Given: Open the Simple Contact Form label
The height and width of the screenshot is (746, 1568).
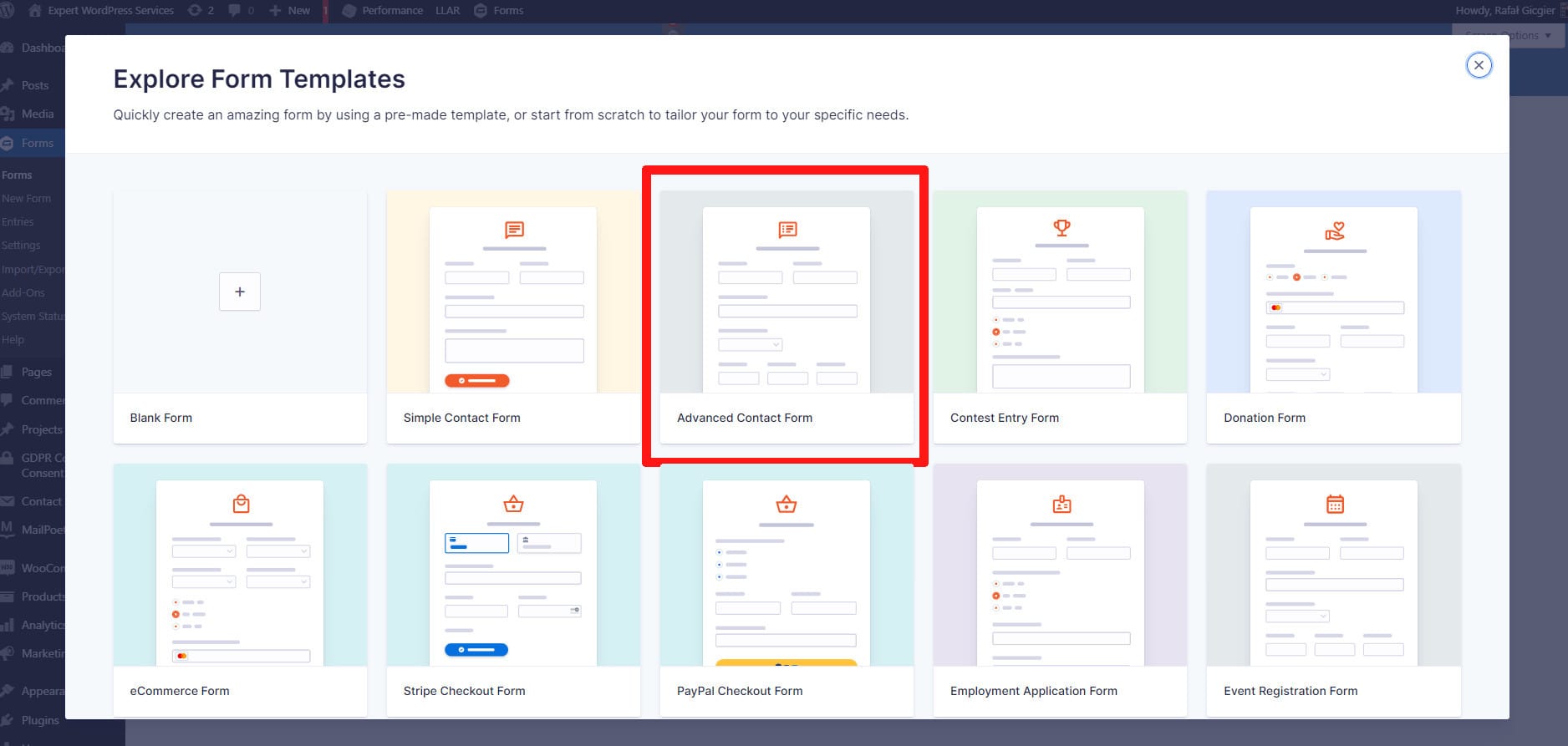Looking at the screenshot, I should tap(461, 418).
